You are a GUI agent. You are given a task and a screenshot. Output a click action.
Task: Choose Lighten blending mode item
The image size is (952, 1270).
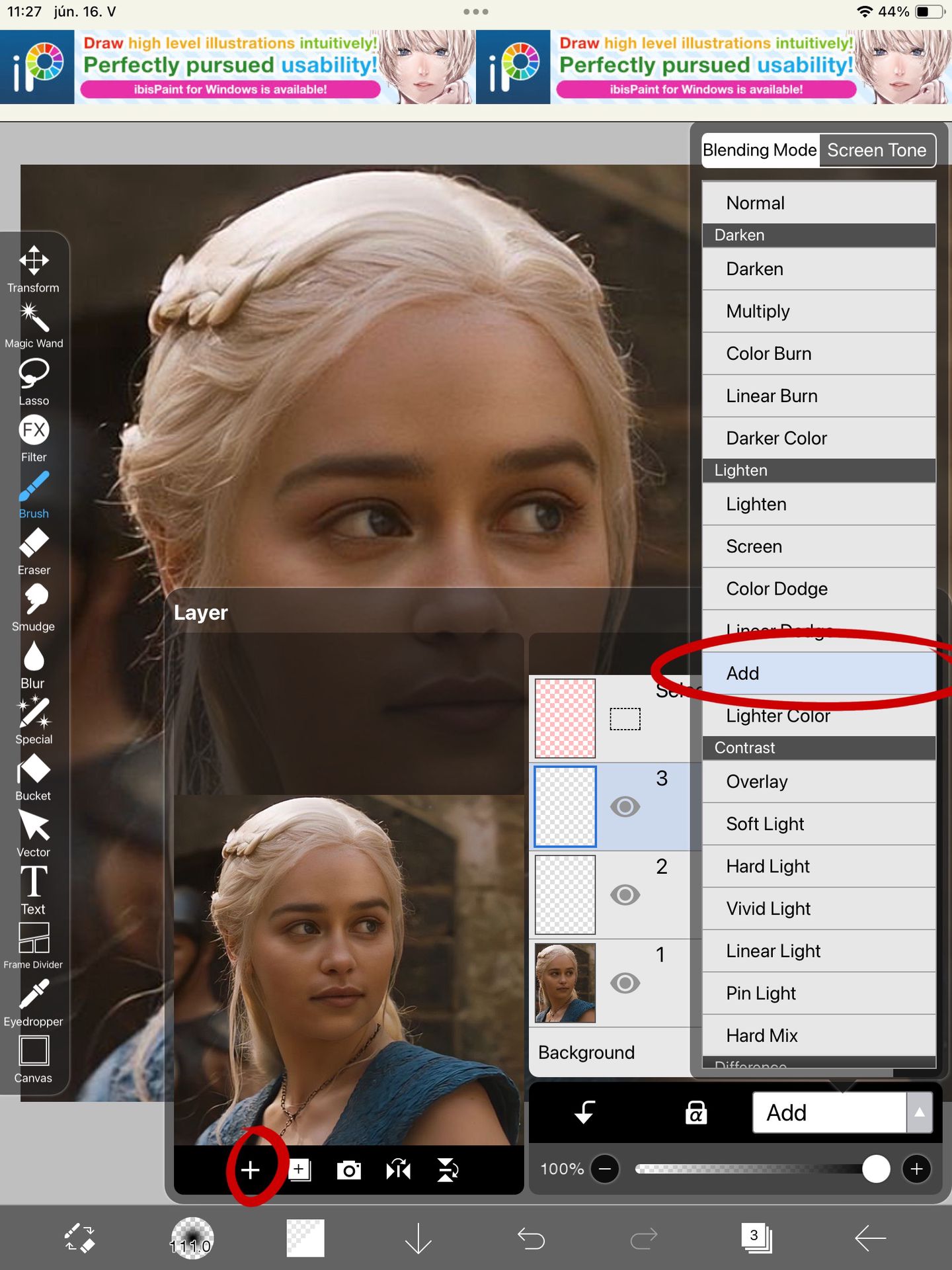click(x=819, y=504)
